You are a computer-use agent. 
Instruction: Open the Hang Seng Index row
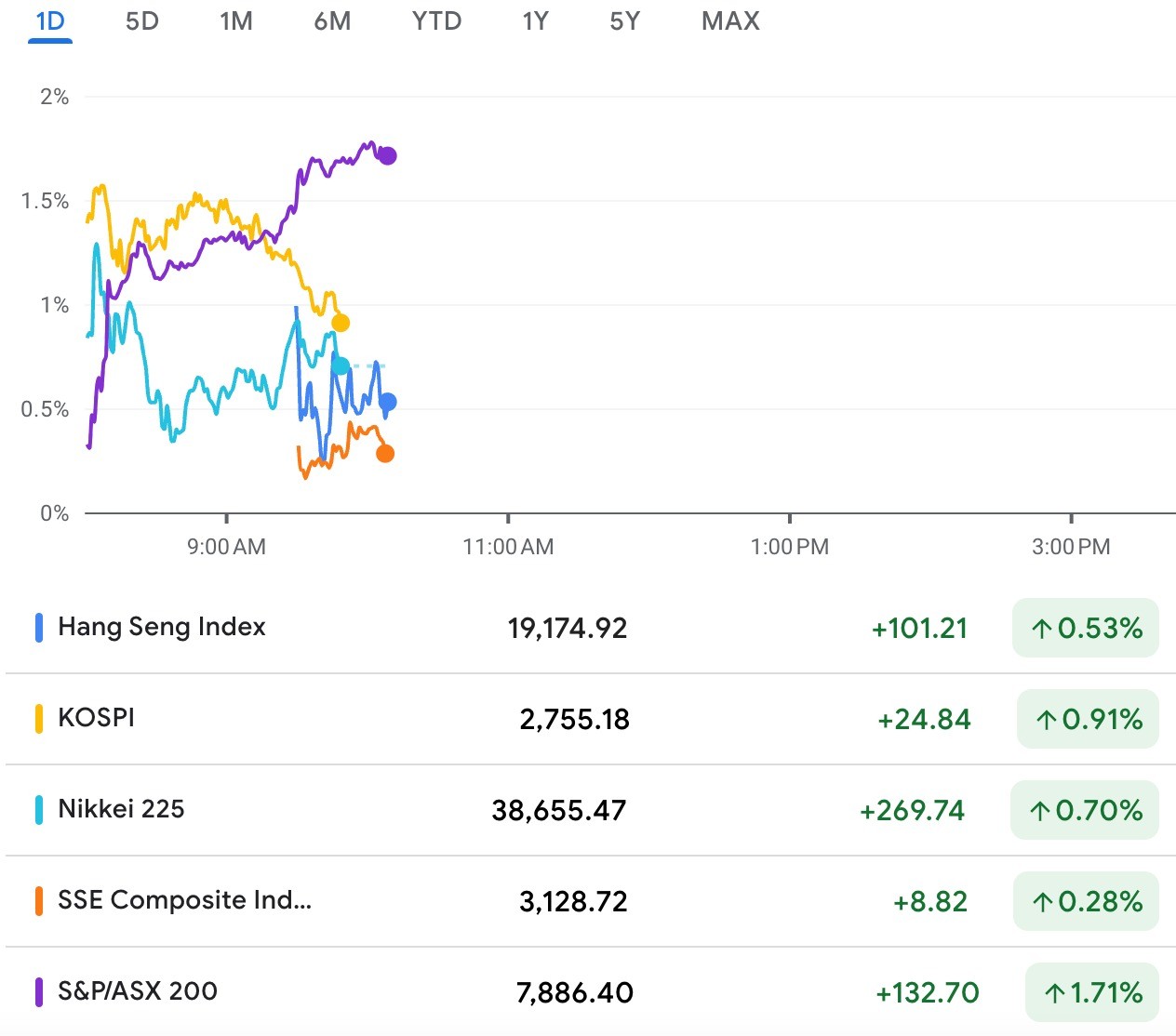(591, 628)
